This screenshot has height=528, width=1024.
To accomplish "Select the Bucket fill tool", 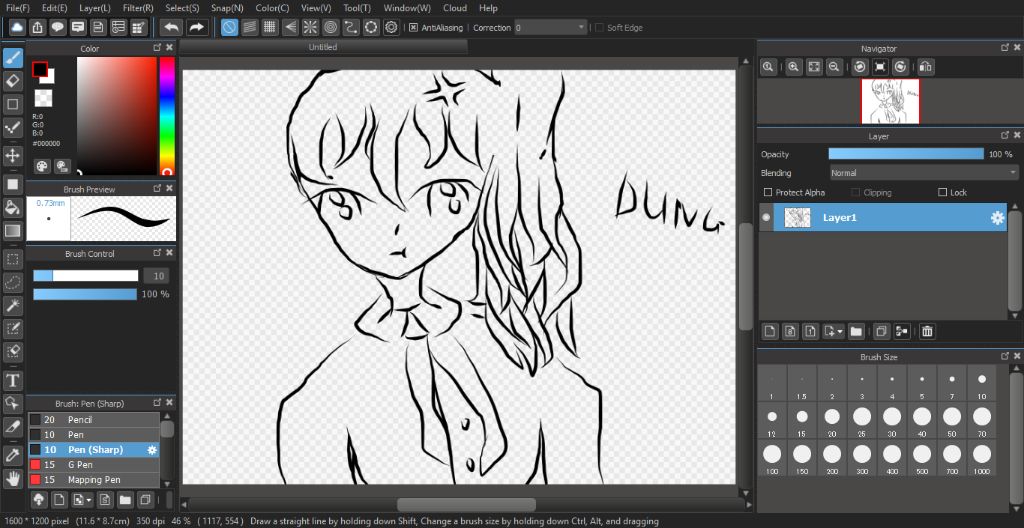I will tap(13, 207).
